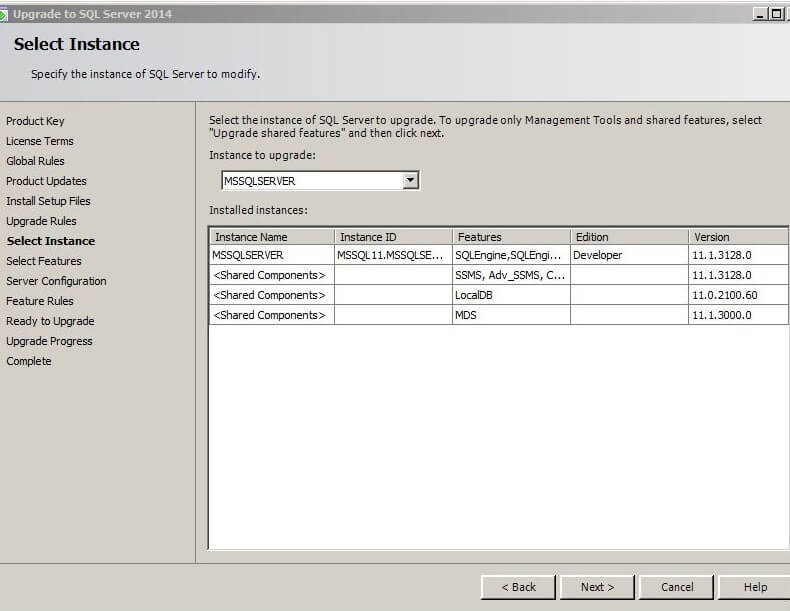Image resolution: width=790 pixels, height=611 pixels.
Task: Click the Features column header
Action: coord(511,237)
